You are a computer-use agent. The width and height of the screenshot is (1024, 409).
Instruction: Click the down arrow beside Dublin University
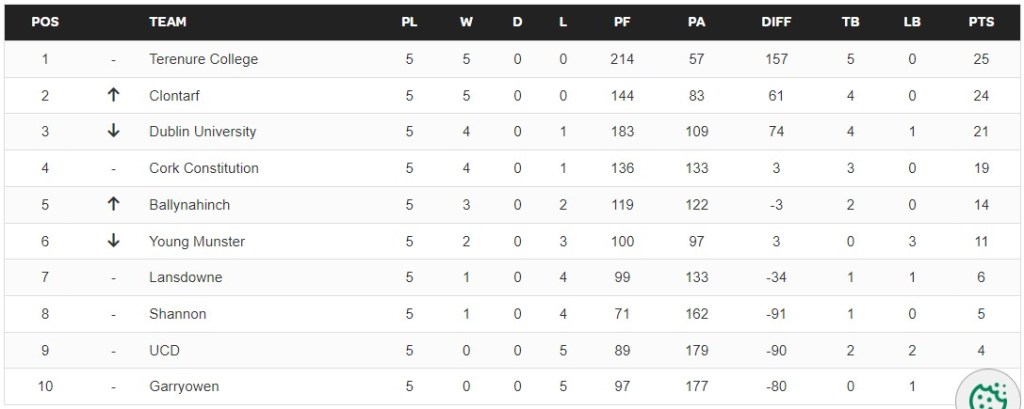[113, 132]
